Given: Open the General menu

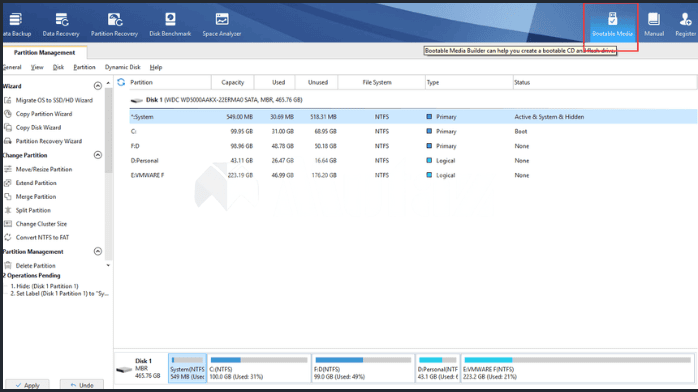Looking at the screenshot, I should 12,67.
